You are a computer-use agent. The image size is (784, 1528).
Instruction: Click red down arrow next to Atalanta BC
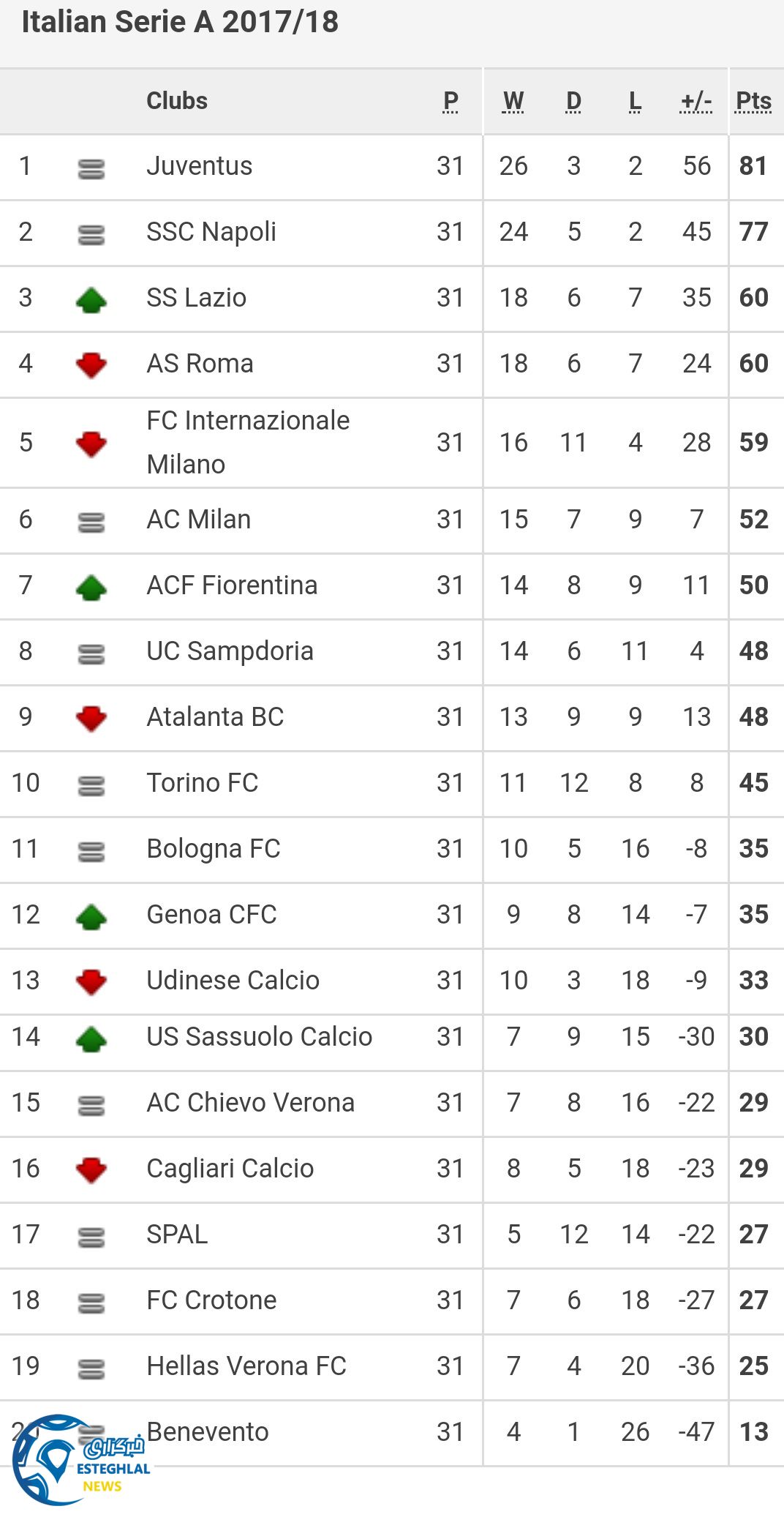click(91, 718)
